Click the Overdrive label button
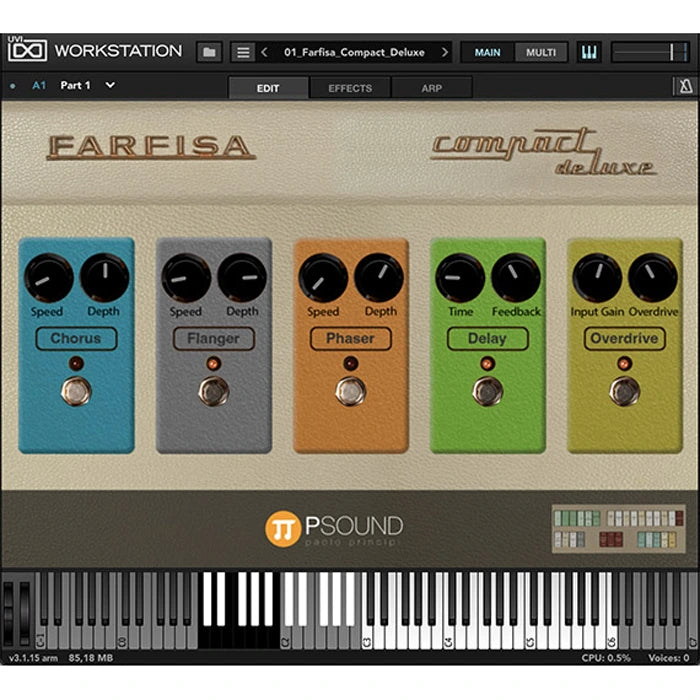700x700 pixels. click(x=625, y=338)
